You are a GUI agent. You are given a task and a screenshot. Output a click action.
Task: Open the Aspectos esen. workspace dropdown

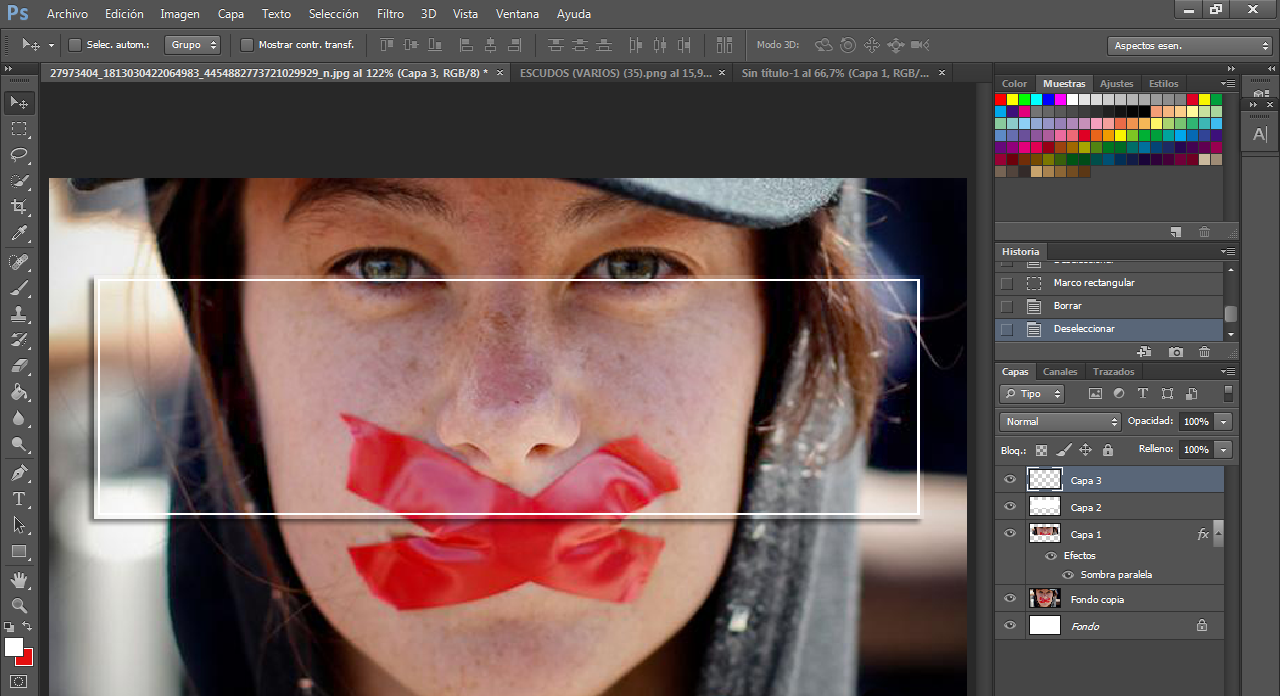1189,46
